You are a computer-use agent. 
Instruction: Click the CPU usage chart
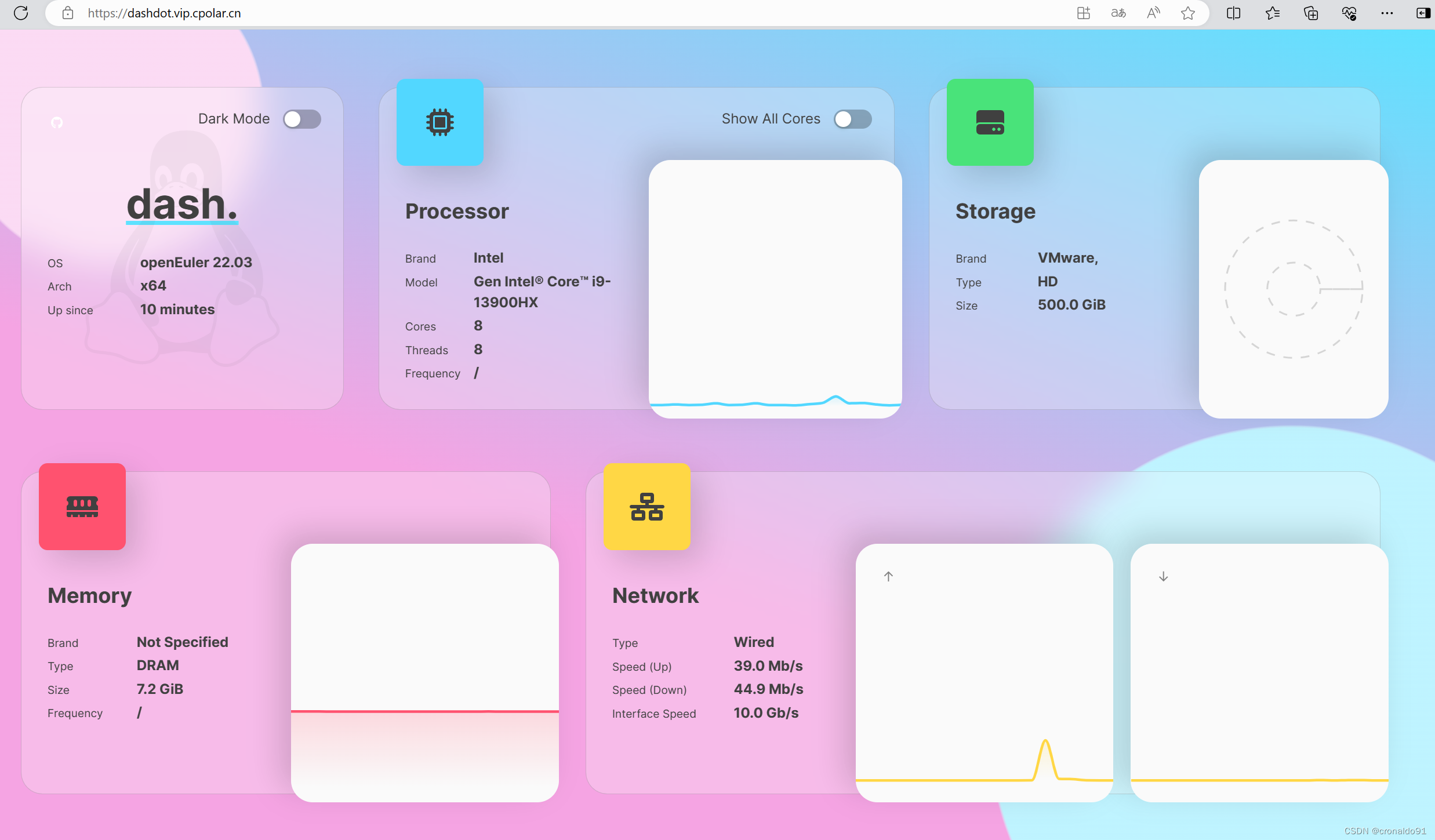775,289
